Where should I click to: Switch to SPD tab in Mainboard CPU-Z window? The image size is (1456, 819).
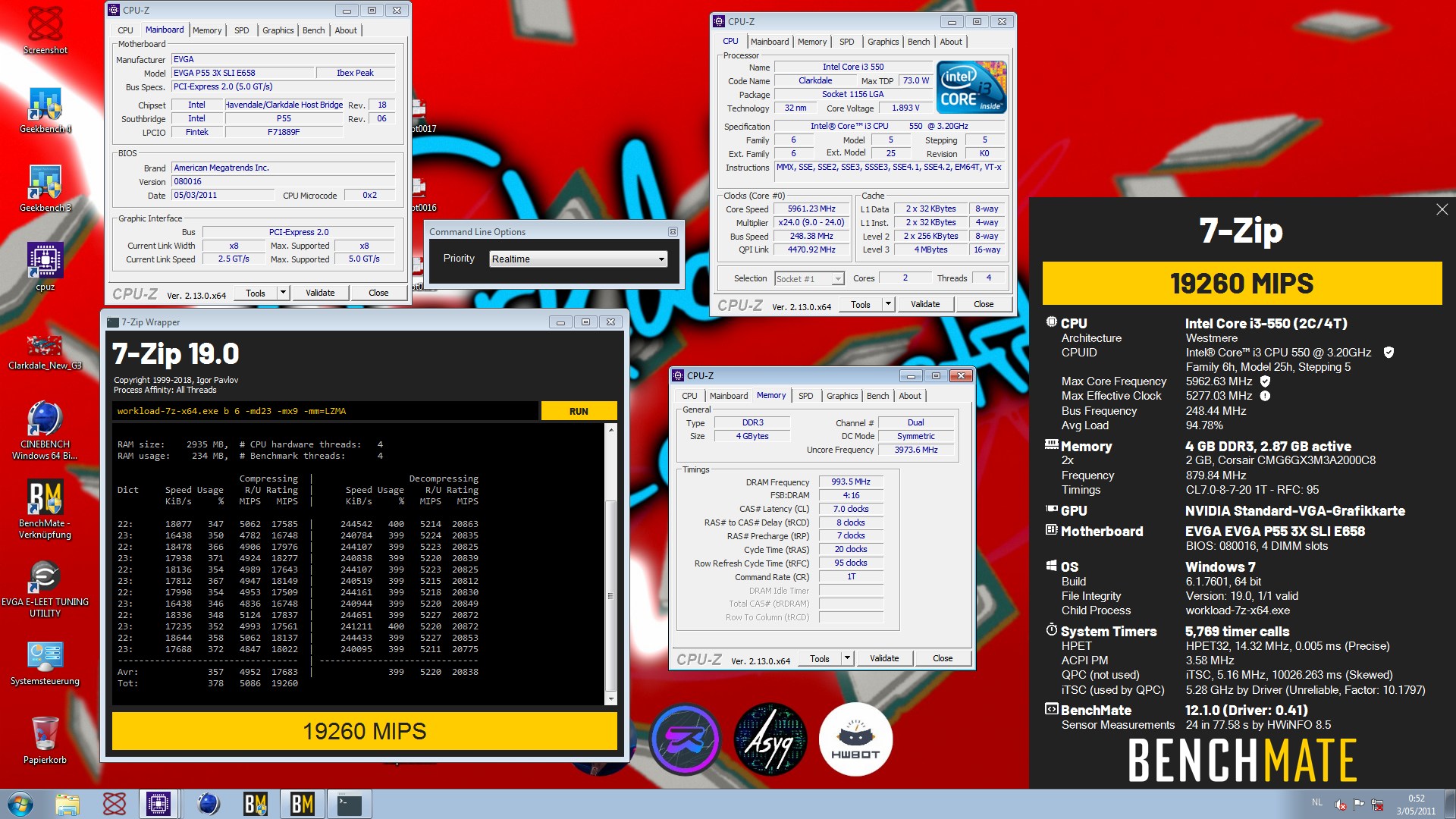coord(241,30)
